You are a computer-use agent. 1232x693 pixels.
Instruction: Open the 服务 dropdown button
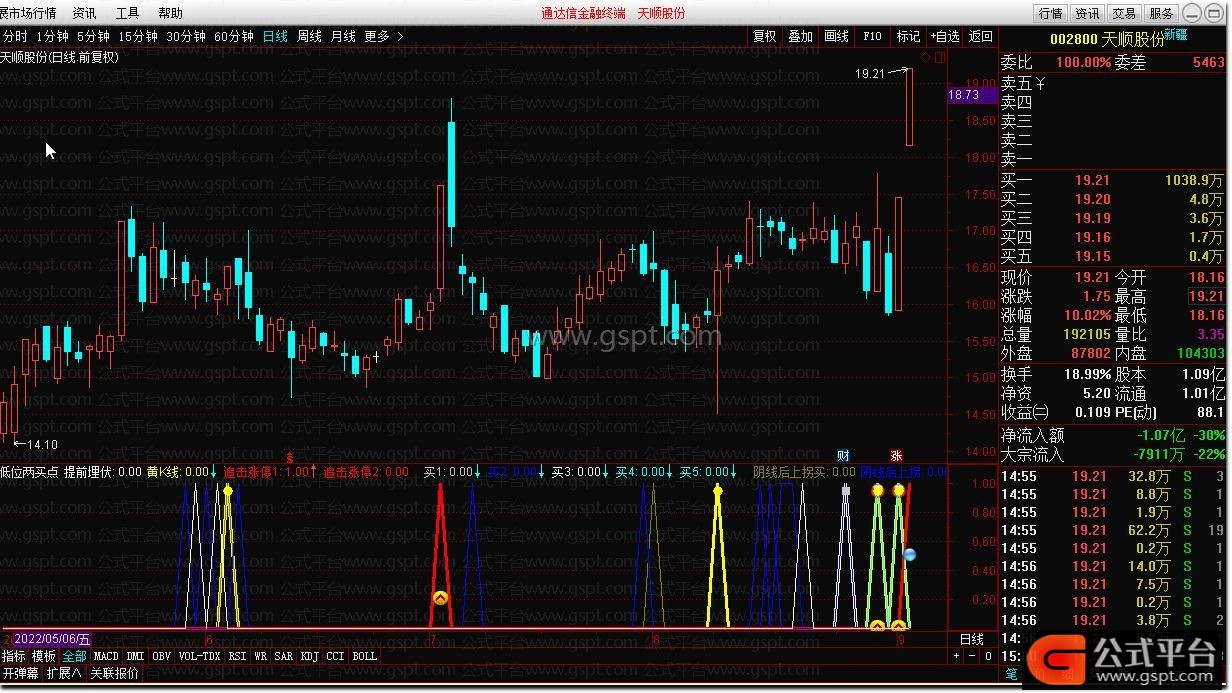pyautogui.click(x=1161, y=14)
